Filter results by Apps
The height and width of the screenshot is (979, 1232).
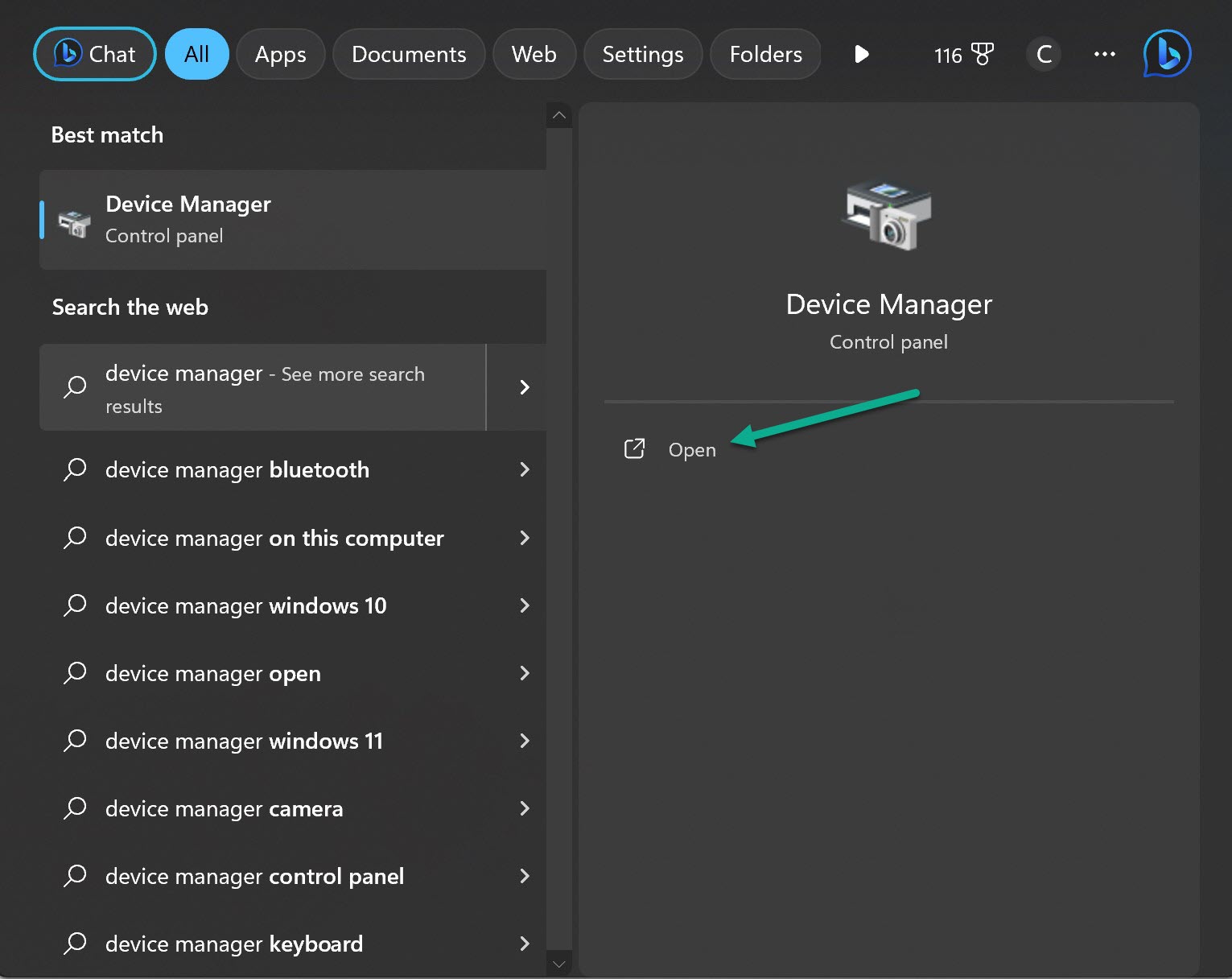[280, 54]
